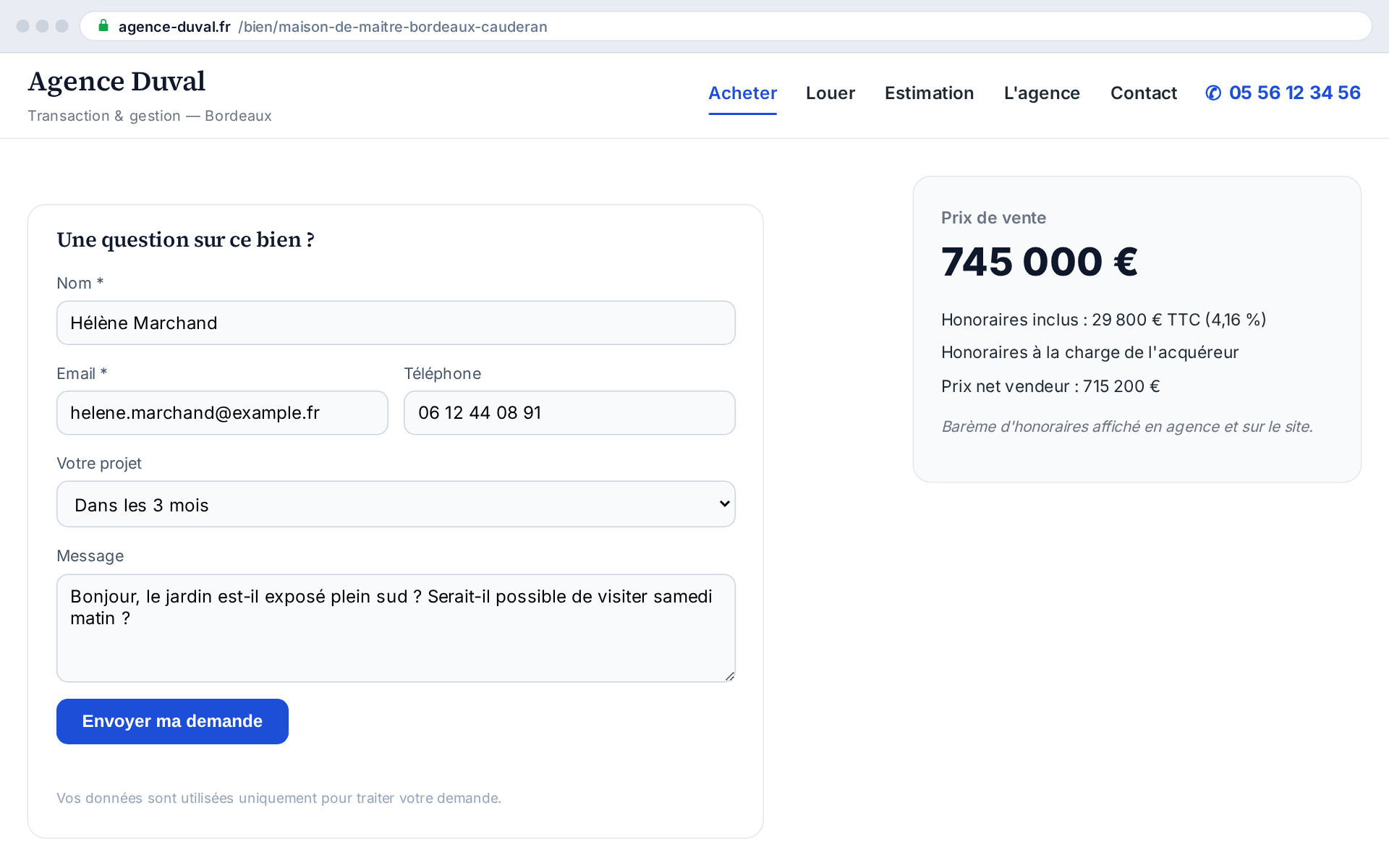Open the L'agence menu item
The height and width of the screenshot is (868, 1389).
(1042, 93)
